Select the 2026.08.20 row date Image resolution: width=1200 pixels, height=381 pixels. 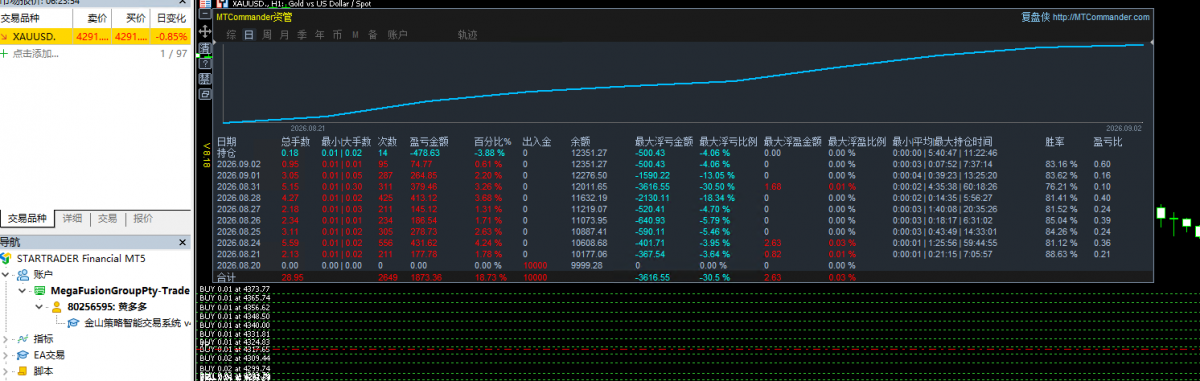click(x=238, y=265)
